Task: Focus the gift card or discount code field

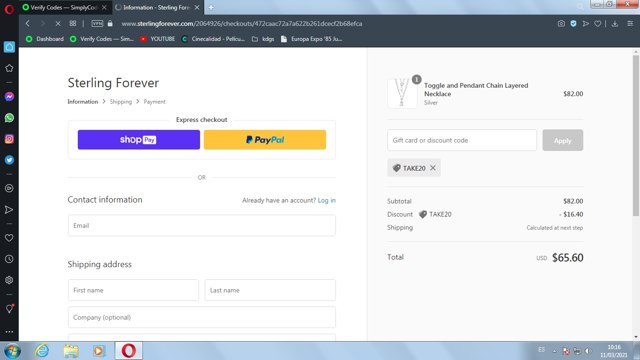Action: pyautogui.click(x=462, y=140)
